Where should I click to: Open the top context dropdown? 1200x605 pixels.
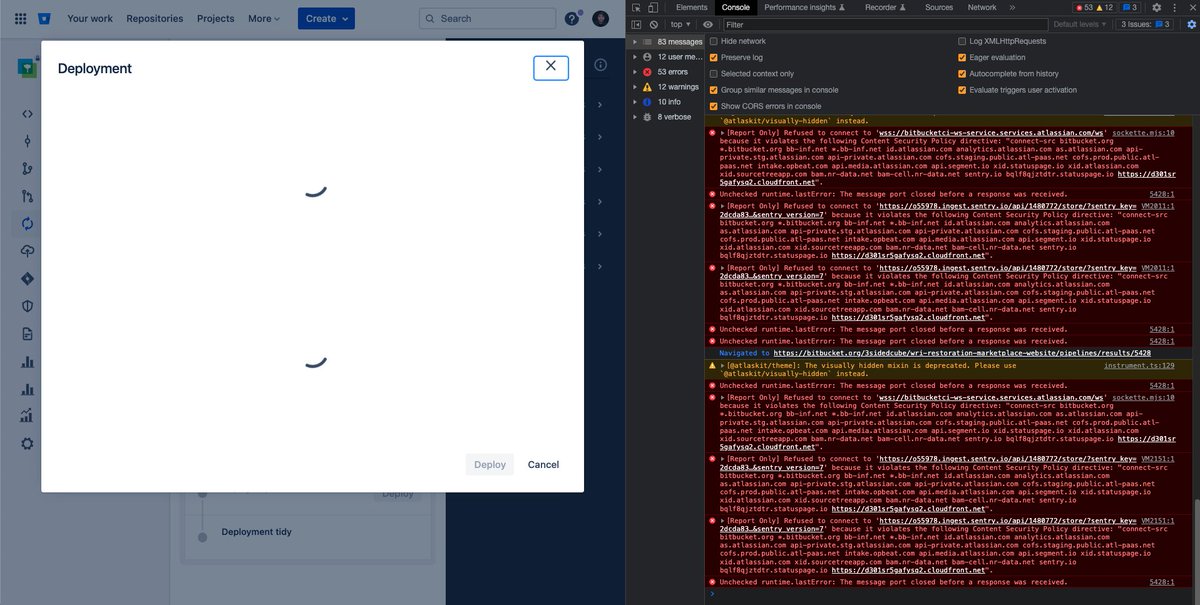click(x=681, y=24)
